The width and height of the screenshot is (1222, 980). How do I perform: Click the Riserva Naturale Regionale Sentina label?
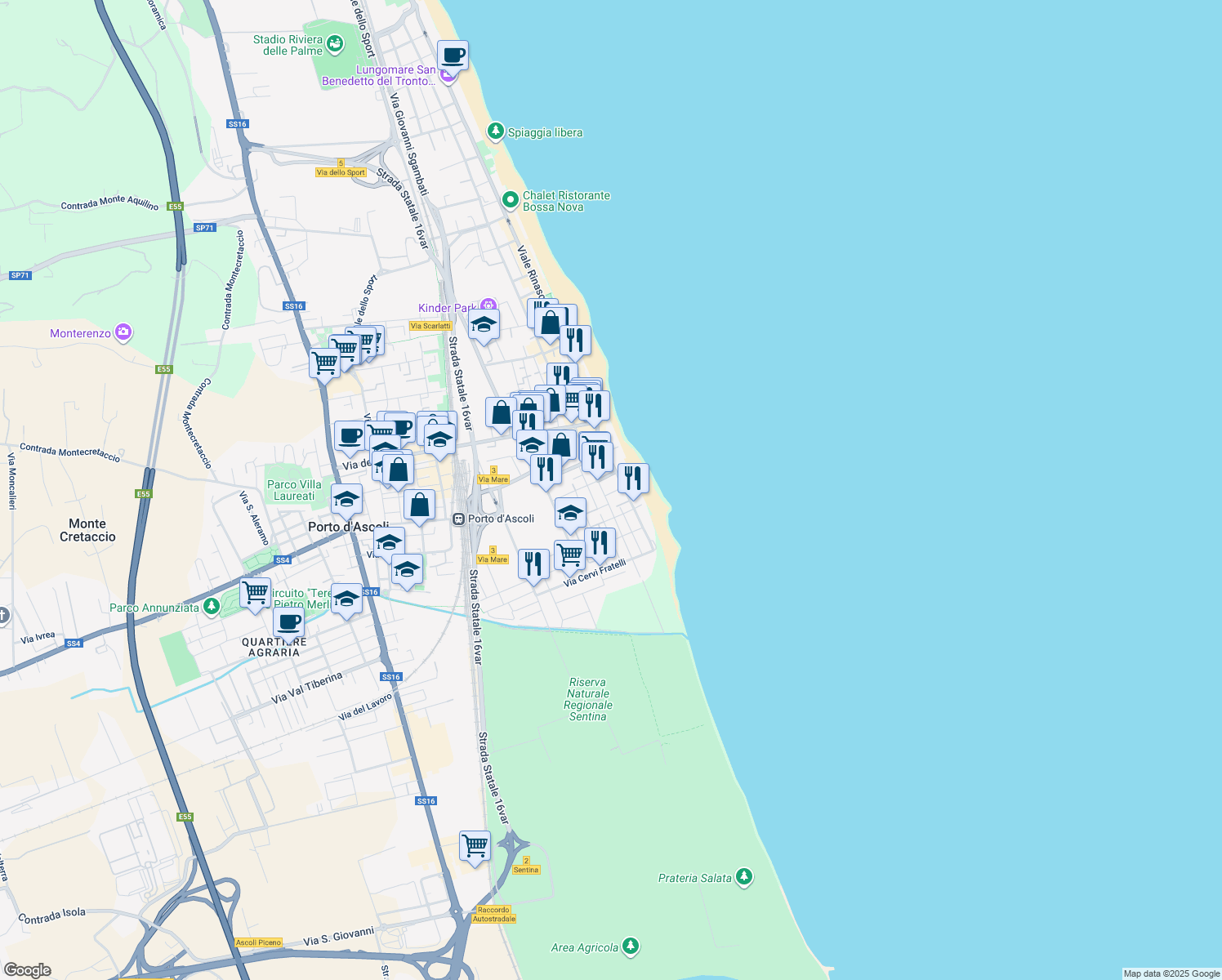point(587,699)
